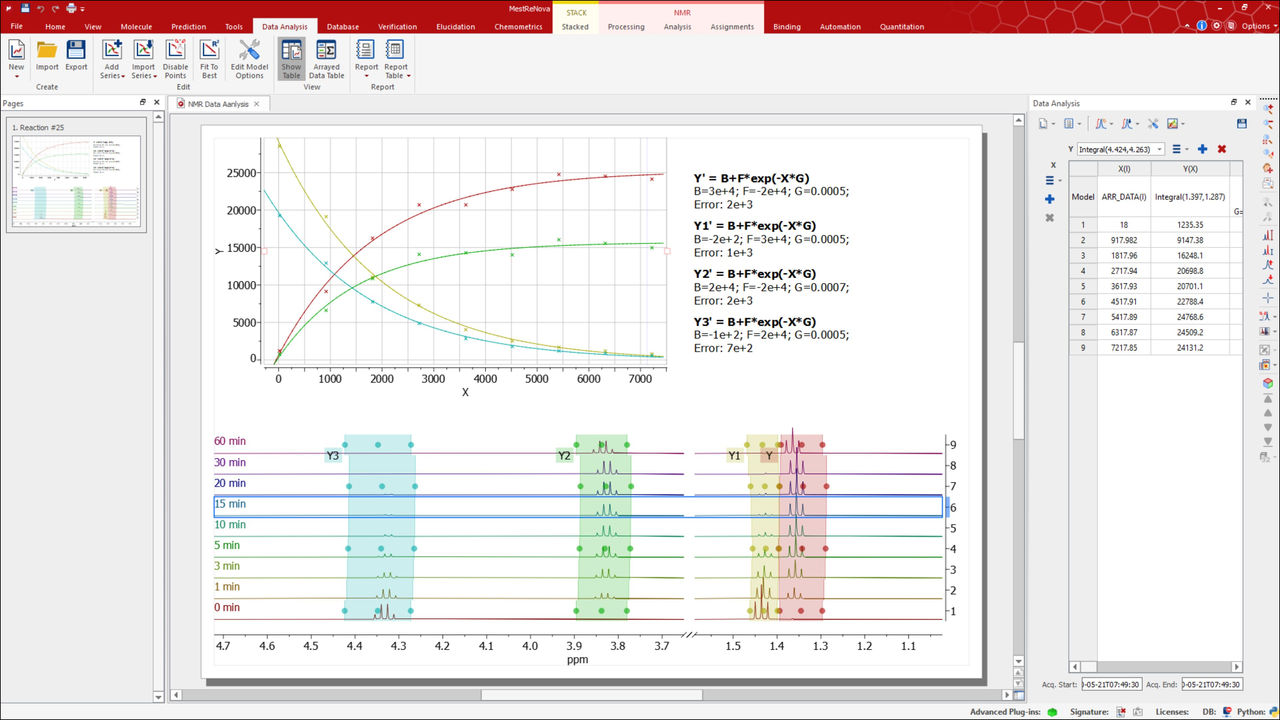1280x720 pixels.
Task: Click the red X to delete Y series
Action: [x=1222, y=149]
